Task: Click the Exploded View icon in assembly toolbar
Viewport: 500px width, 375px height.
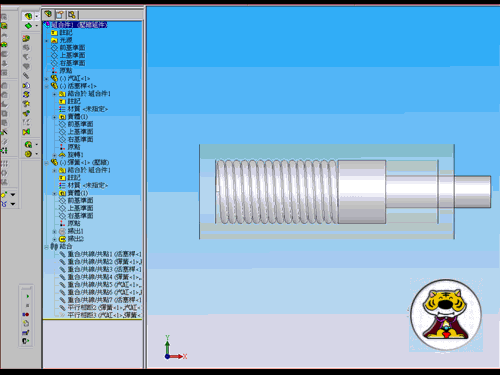Action: point(26,113)
